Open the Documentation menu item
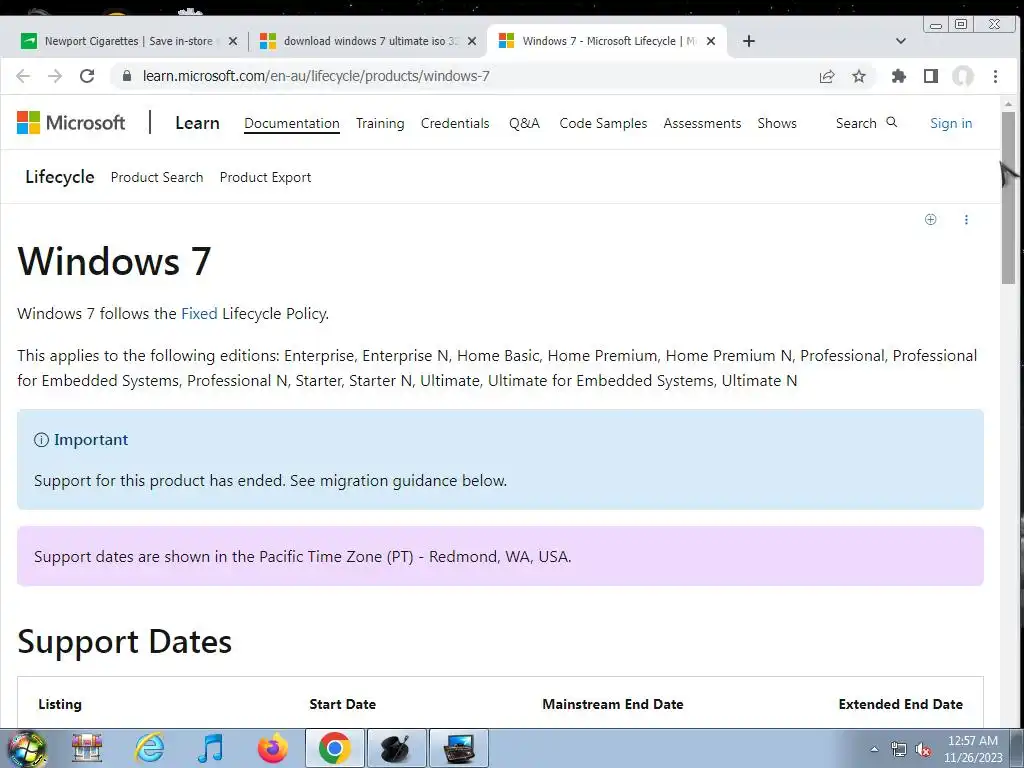 point(292,123)
